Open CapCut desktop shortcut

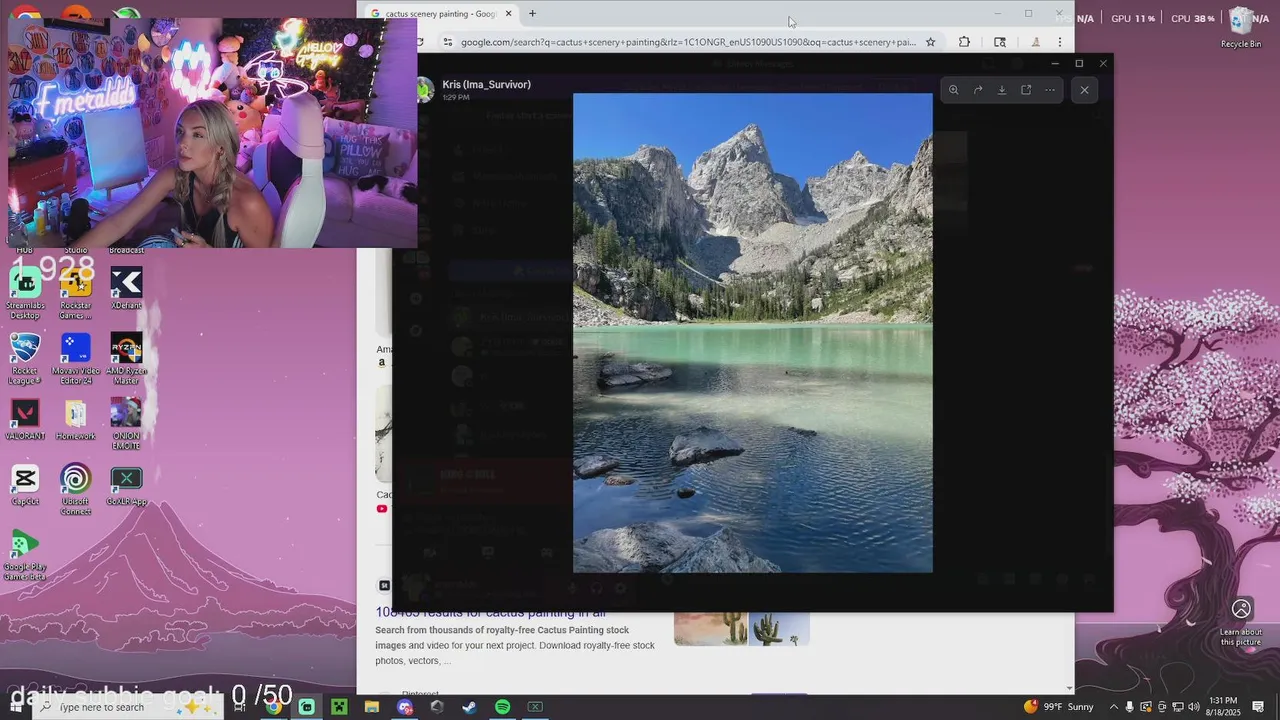pos(25,485)
